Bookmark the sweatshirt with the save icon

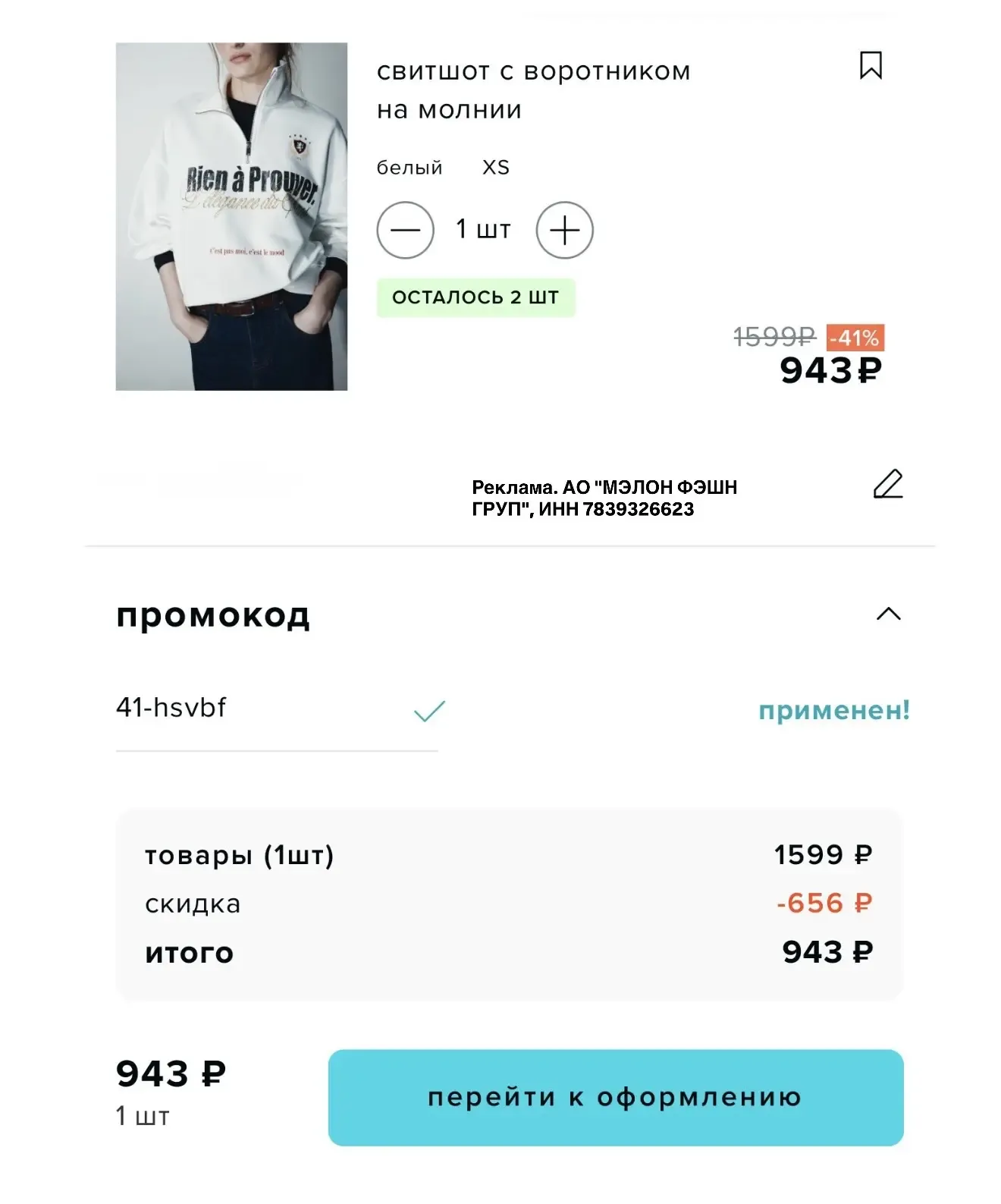(x=871, y=65)
